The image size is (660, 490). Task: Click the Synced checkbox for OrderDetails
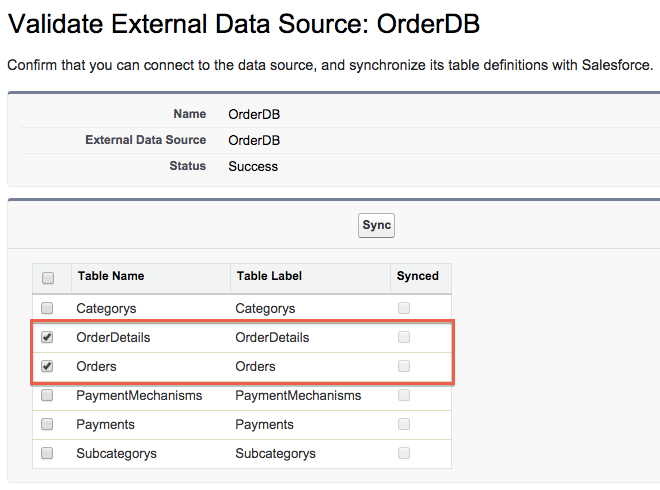click(404, 338)
